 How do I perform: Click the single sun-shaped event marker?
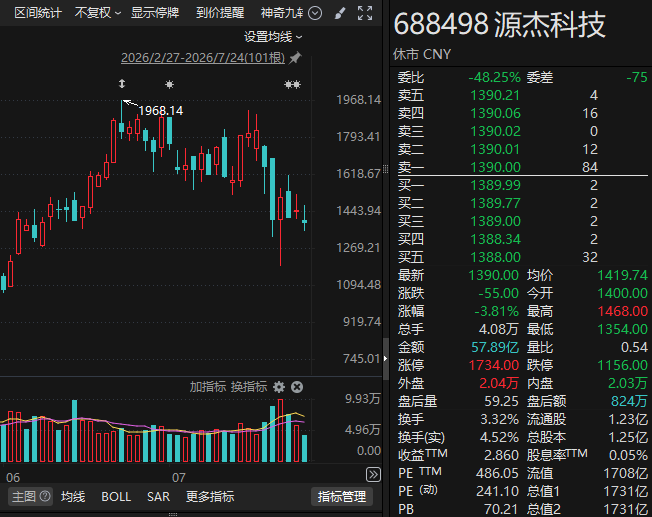[169, 84]
